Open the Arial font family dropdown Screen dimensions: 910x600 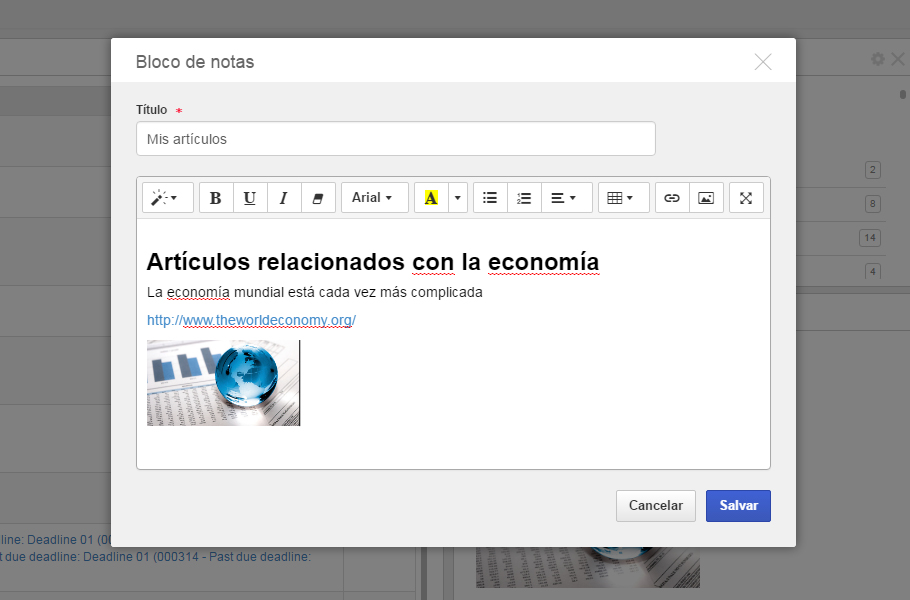(374, 198)
